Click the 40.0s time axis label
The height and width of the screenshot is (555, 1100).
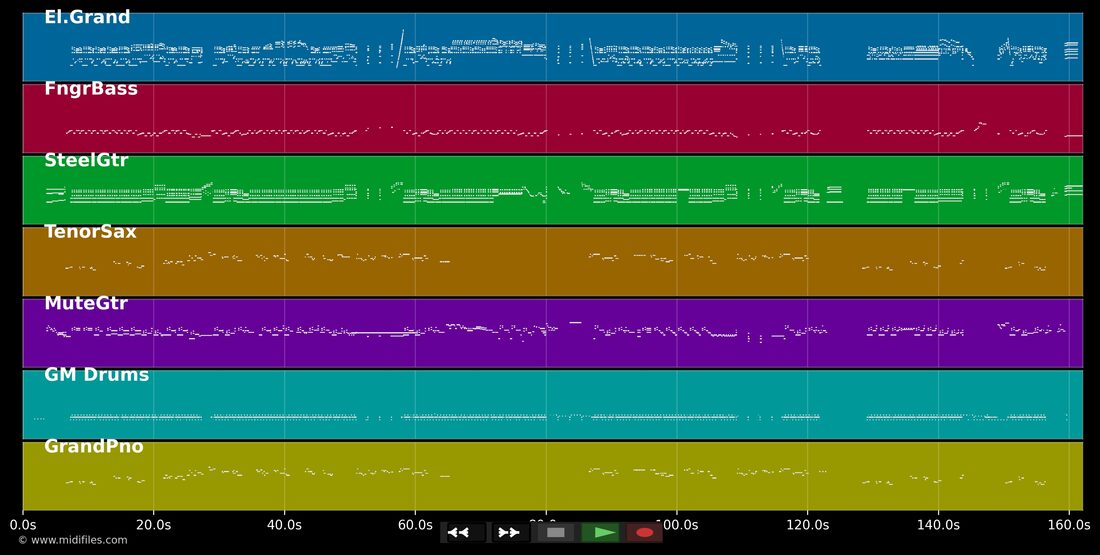tap(284, 525)
